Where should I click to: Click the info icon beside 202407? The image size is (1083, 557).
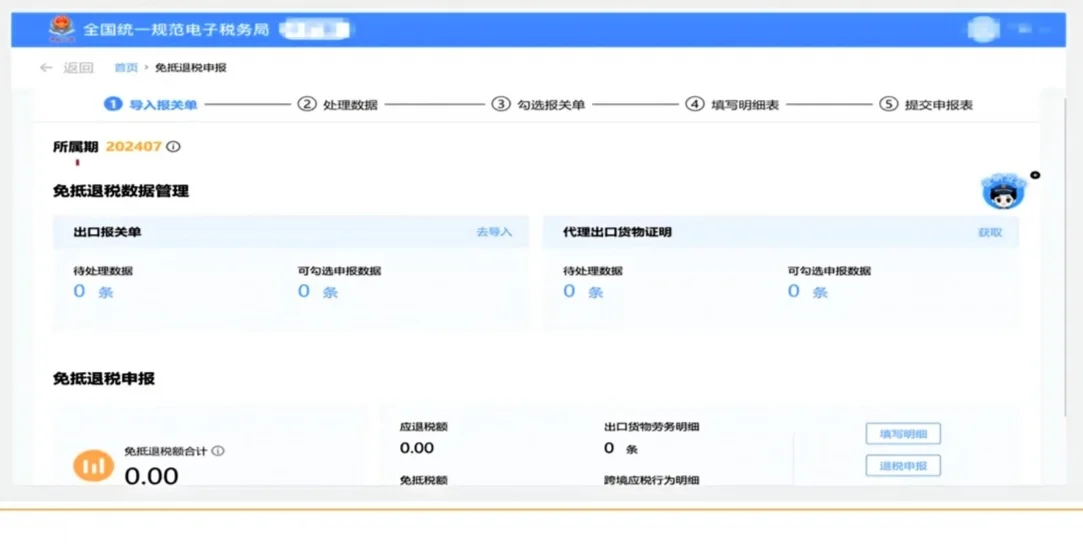tap(173, 147)
